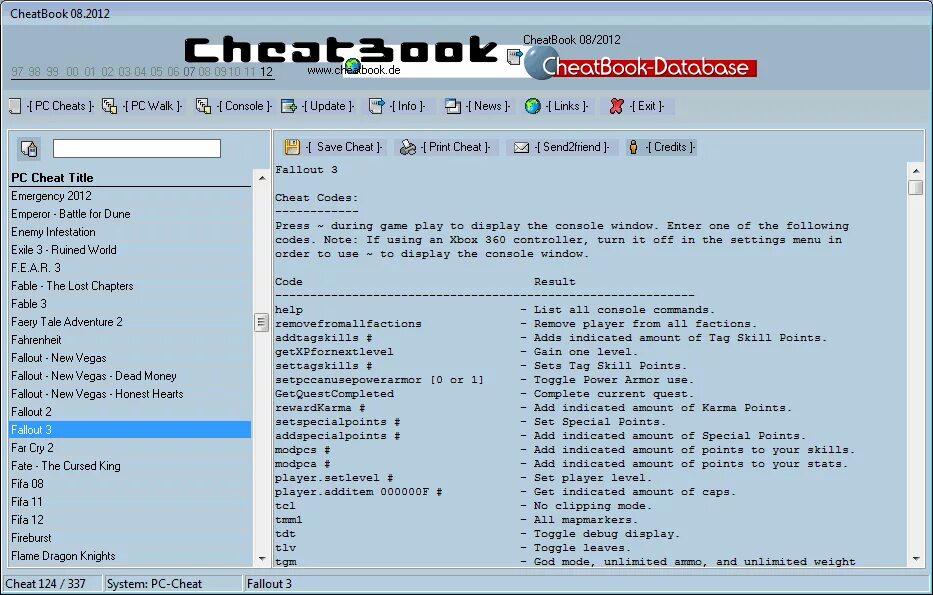Click the Info document icon
The height and width of the screenshot is (595, 933).
point(377,106)
